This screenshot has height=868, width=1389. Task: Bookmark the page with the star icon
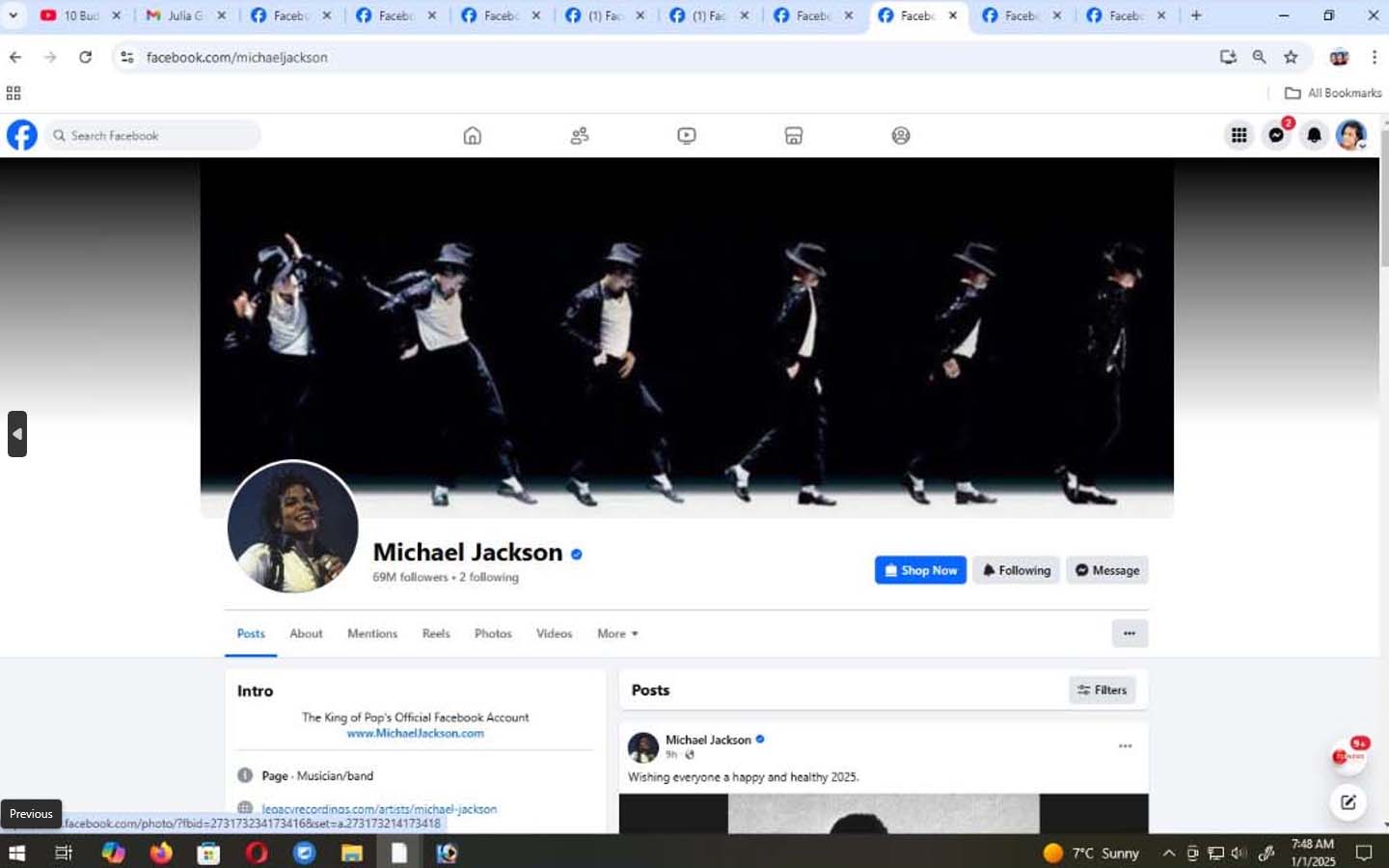coord(1291,57)
